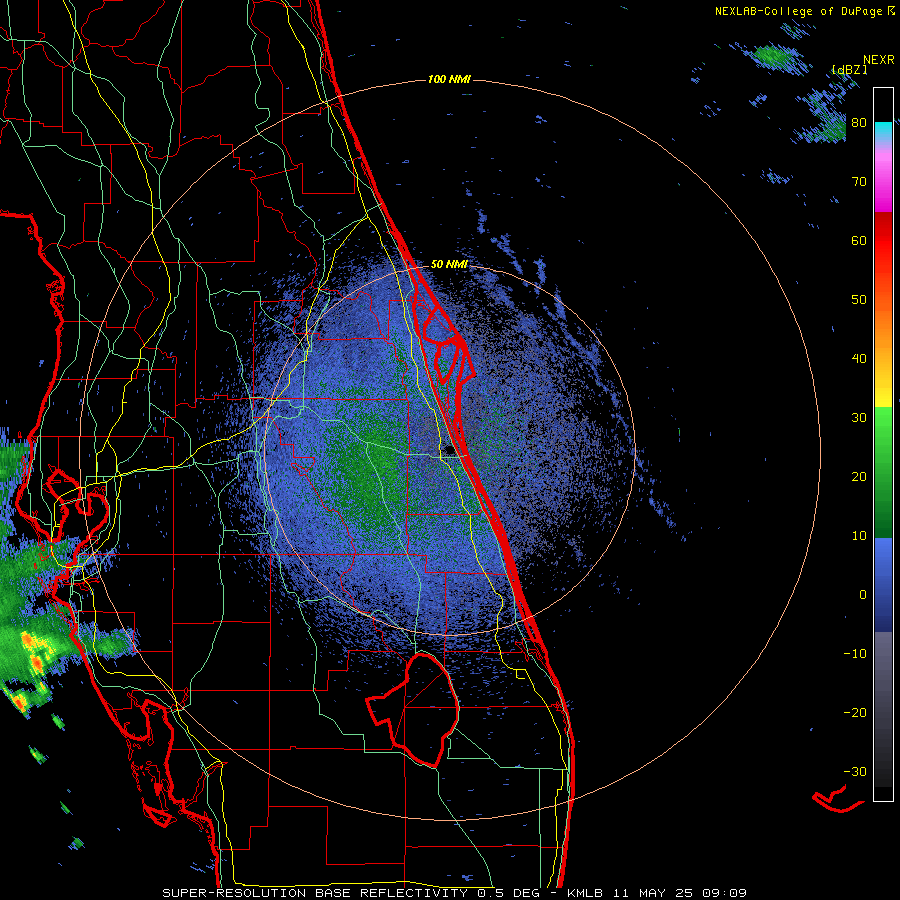Screen dimensions: 900x900
Task: Click the 10 value on dBZ scale
Action: (x=859, y=536)
